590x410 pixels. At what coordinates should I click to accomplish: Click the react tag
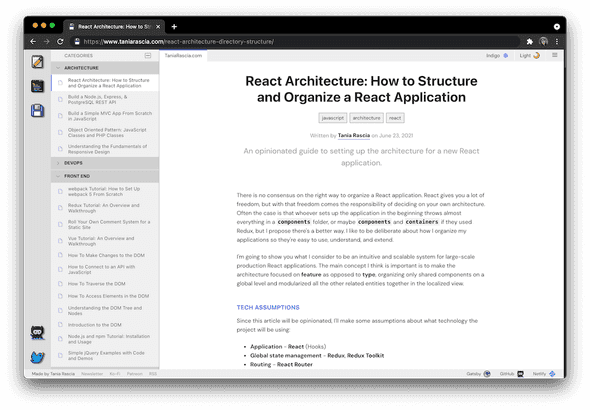click(x=395, y=118)
